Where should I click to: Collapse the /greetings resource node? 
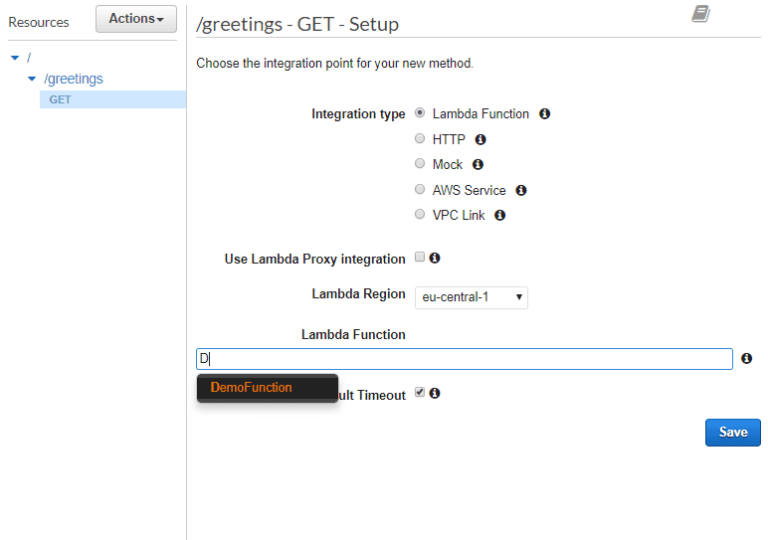(x=32, y=79)
